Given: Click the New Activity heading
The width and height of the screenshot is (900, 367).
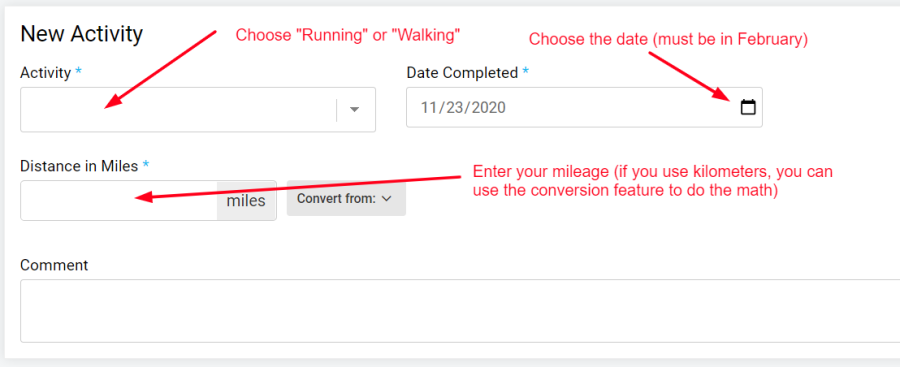Looking at the screenshot, I should (82, 34).
